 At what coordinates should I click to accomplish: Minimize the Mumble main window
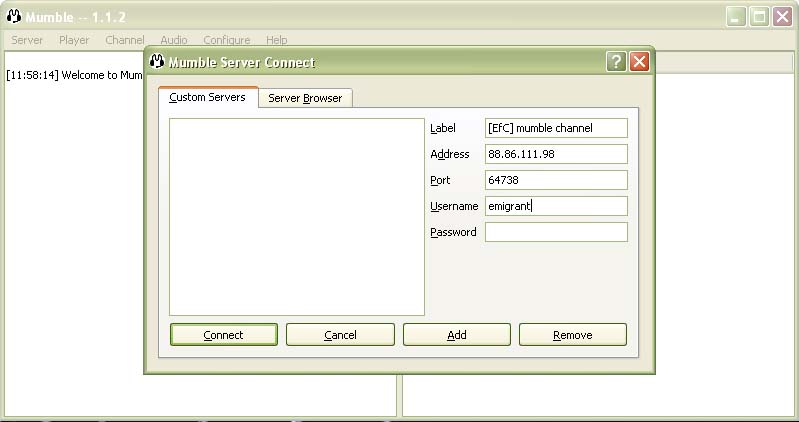tap(735, 17)
